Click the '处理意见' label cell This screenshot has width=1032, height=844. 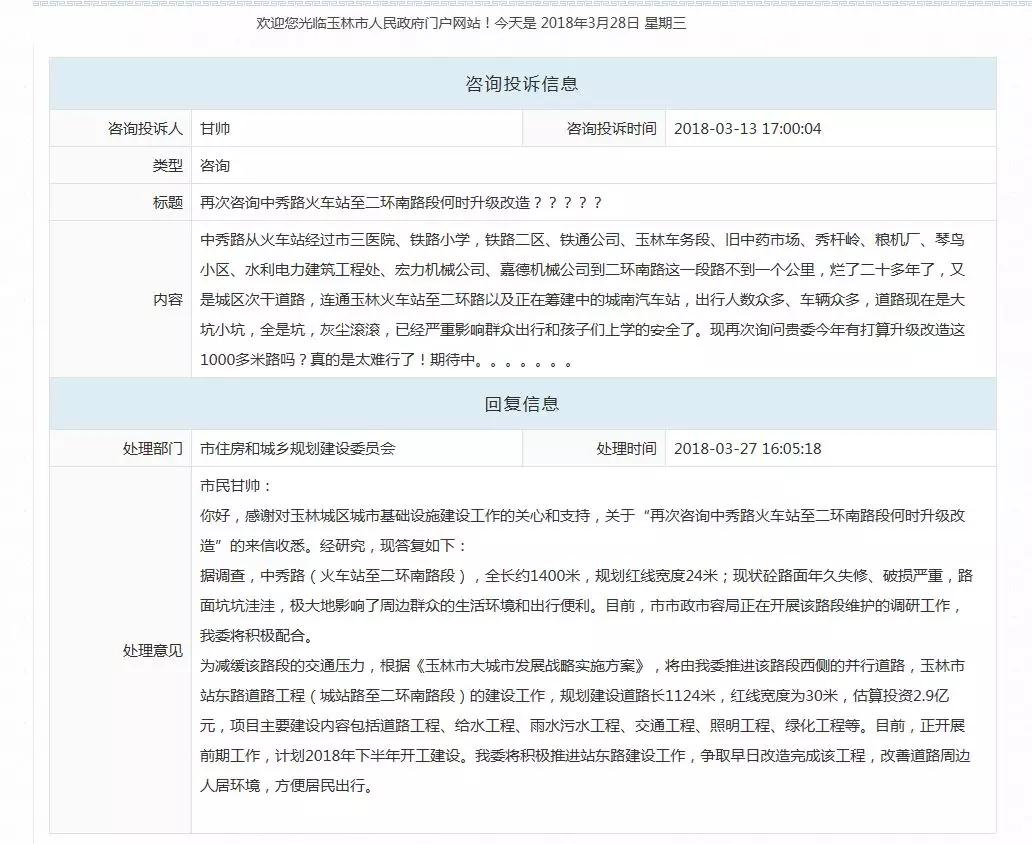(120, 650)
